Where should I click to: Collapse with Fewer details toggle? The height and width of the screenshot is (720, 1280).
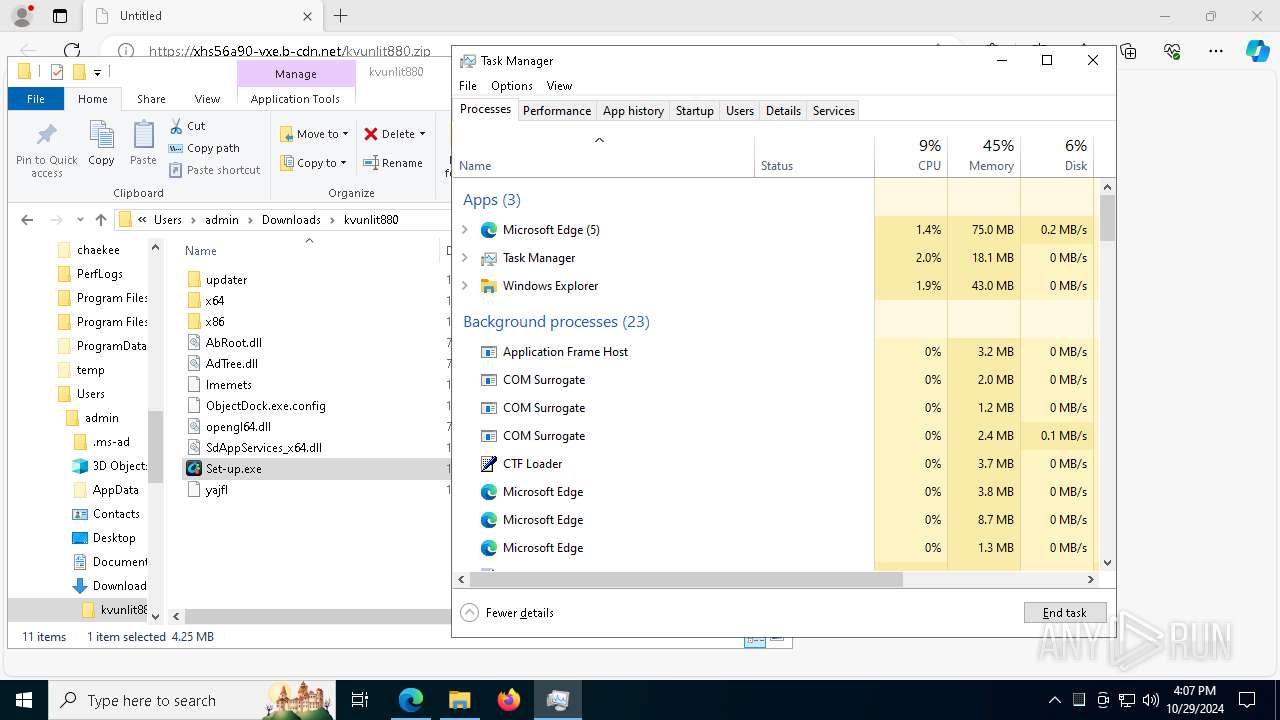(x=507, y=613)
